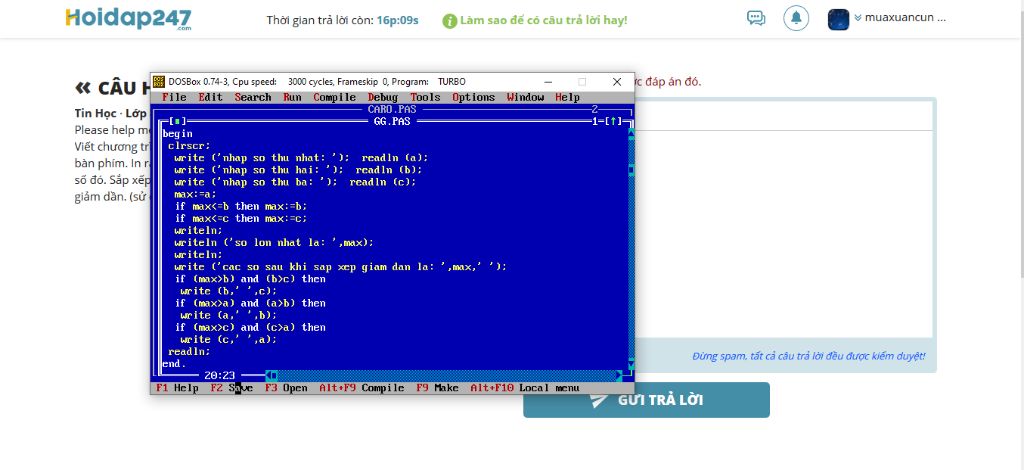Click F1 Help in status bar
This screenshot has height=470, width=1024.
(177, 388)
